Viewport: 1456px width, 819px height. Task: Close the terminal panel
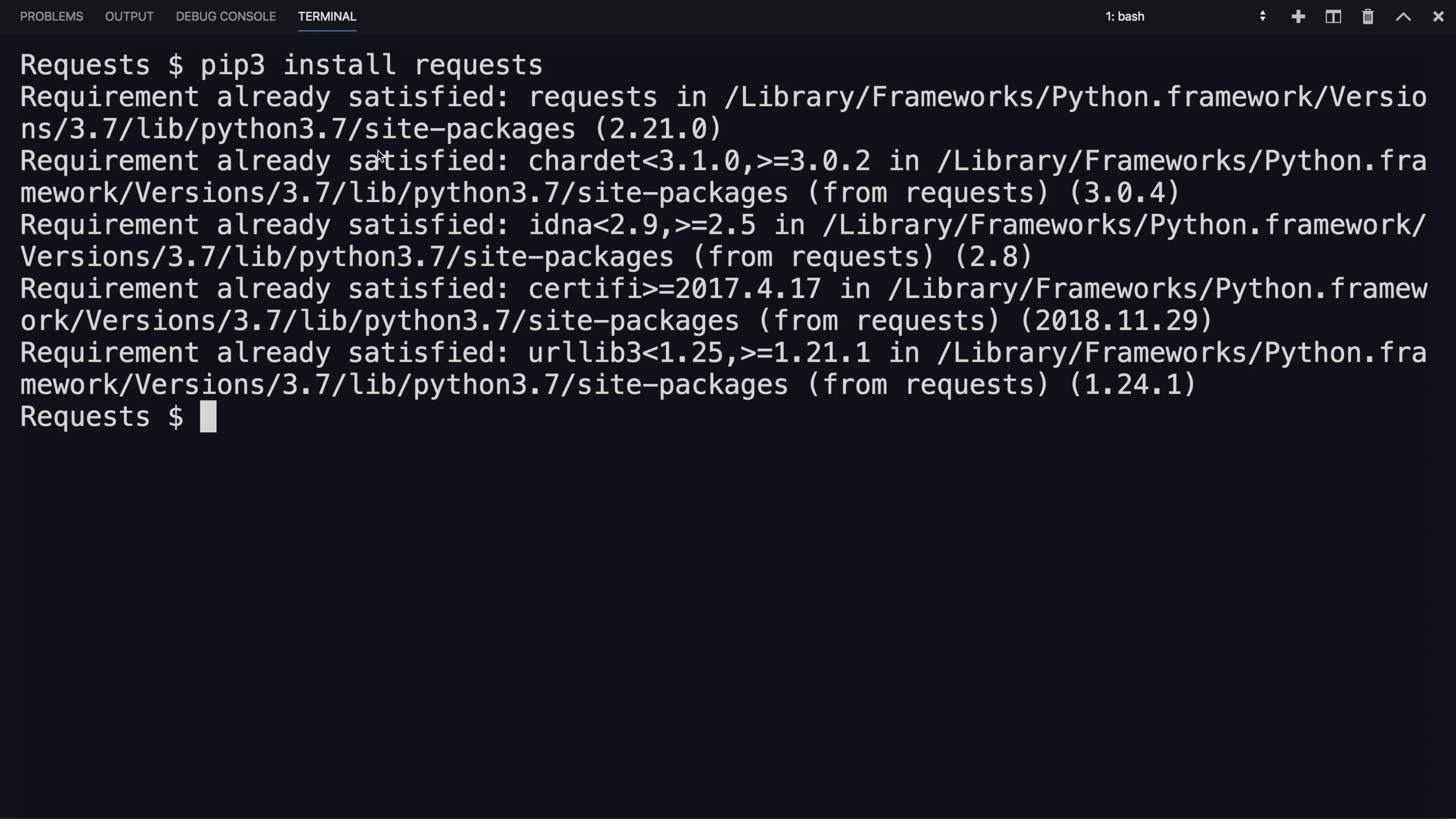click(1439, 16)
